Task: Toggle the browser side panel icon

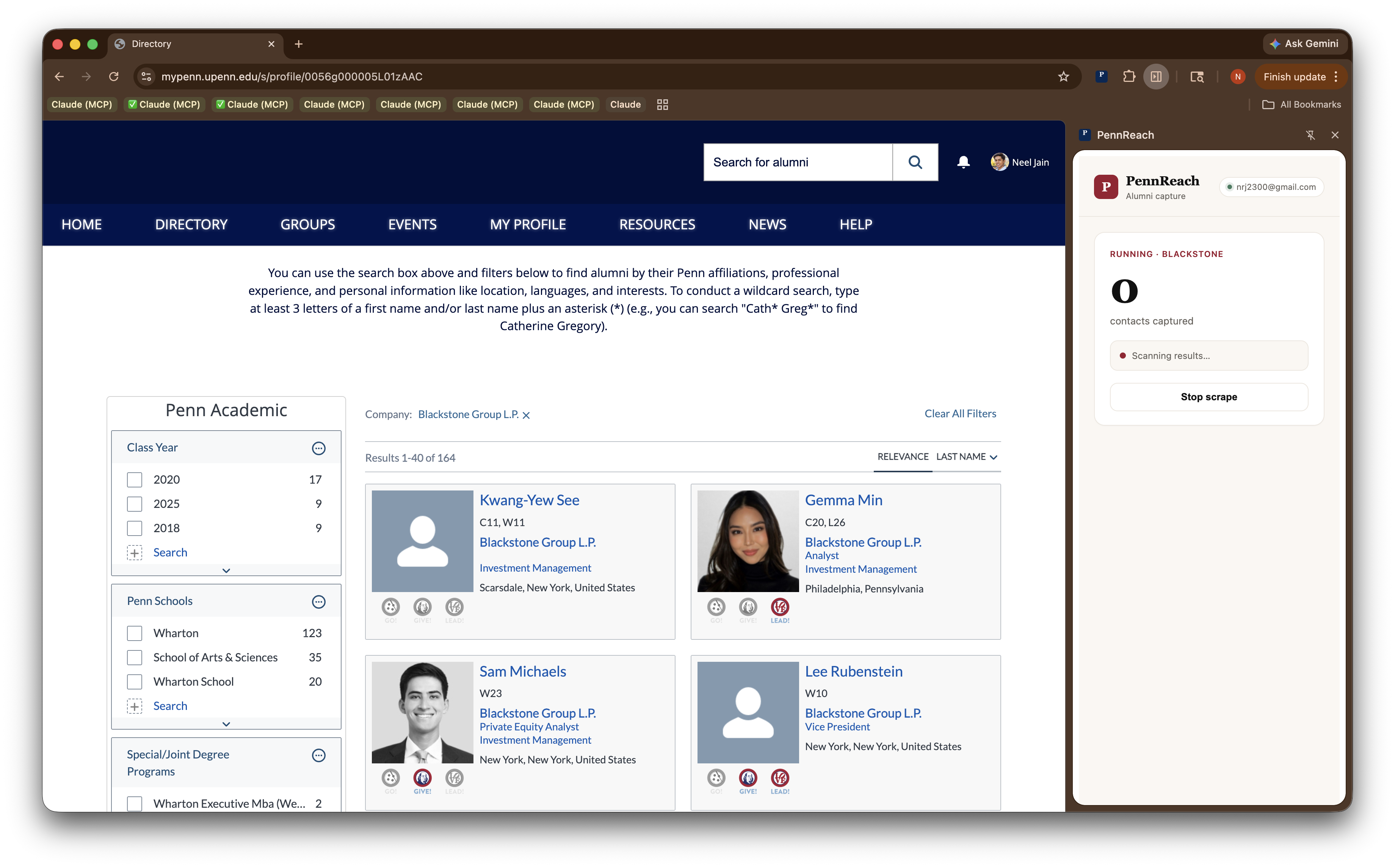Action: point(1155,76)
